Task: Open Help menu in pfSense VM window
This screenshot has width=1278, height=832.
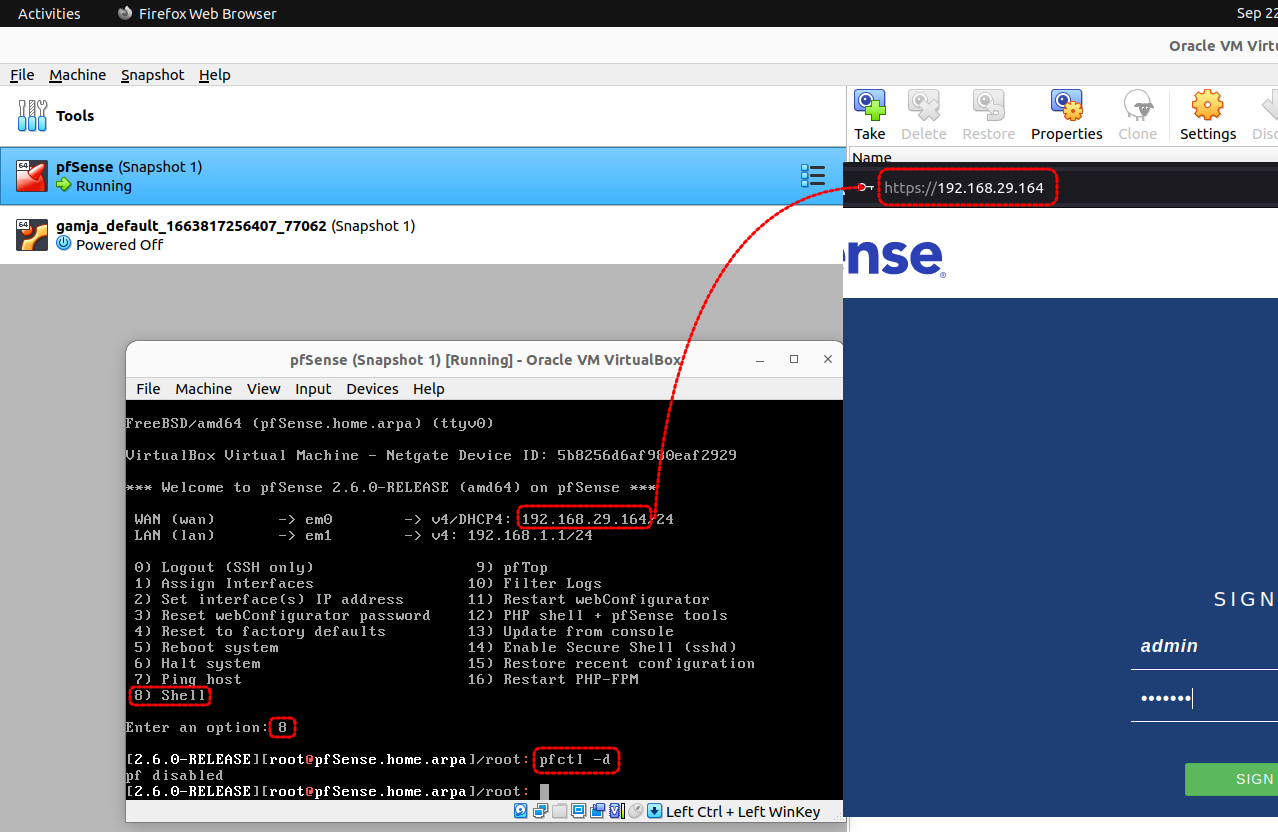Action: pos(428,389)
